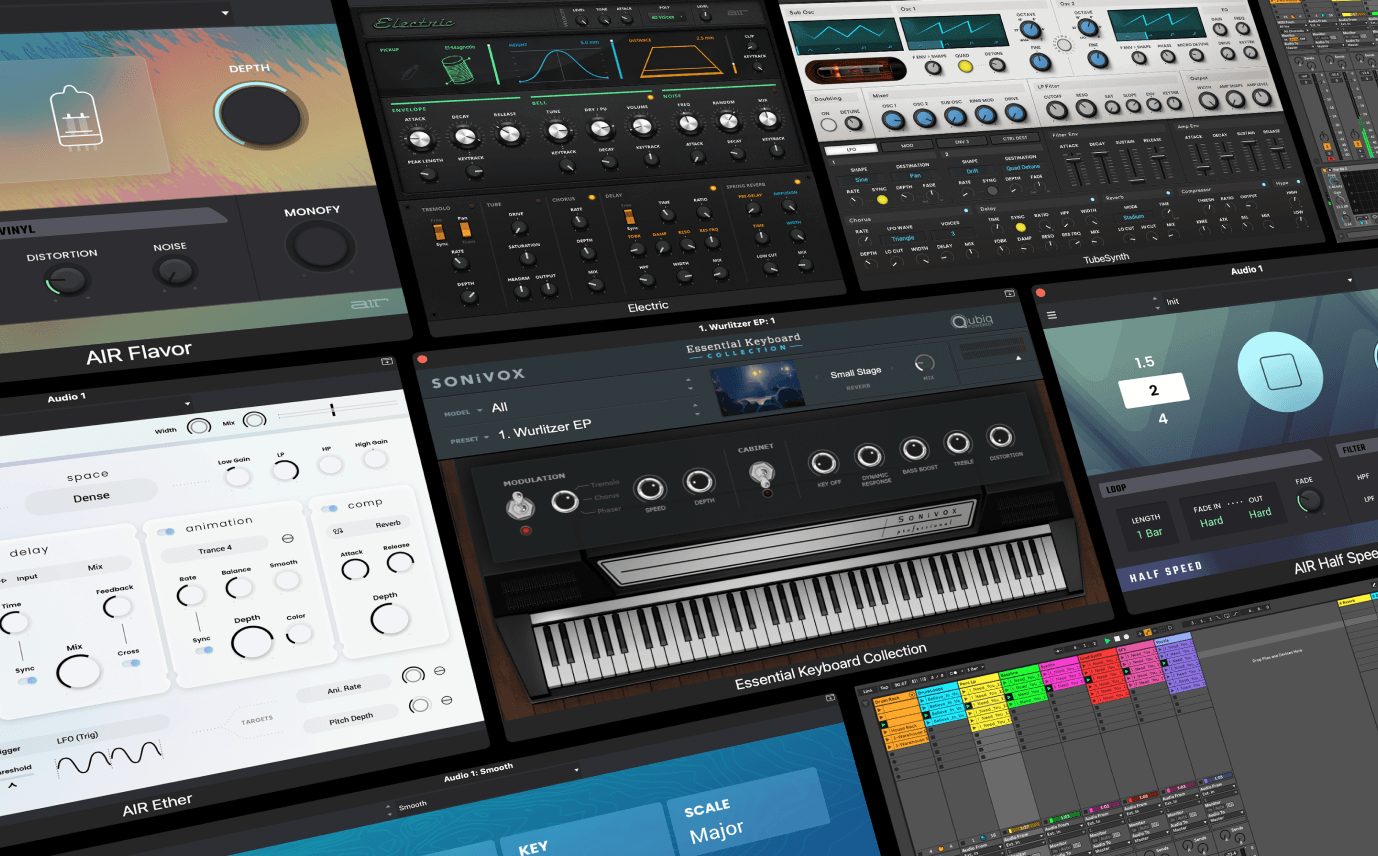
Task: Enable the Doubling ON switch in TubeSynth
Action: click(828, 122)
